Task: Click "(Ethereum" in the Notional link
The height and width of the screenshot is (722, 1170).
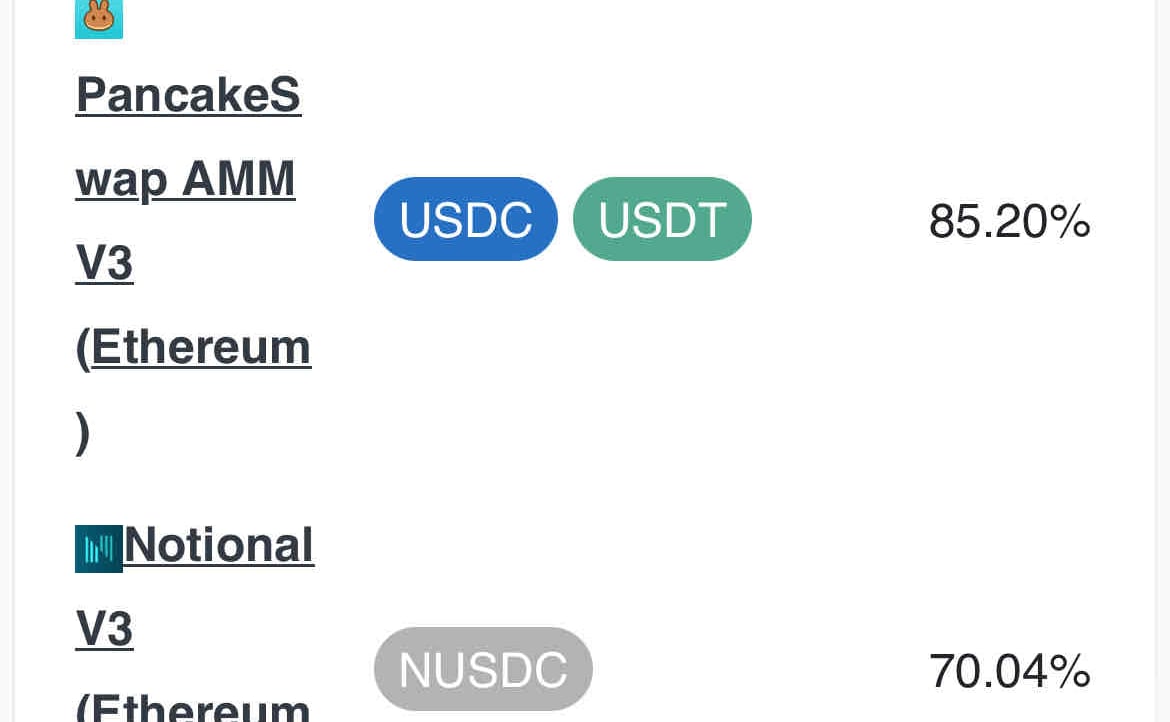Action: click(x=193, y=706)
